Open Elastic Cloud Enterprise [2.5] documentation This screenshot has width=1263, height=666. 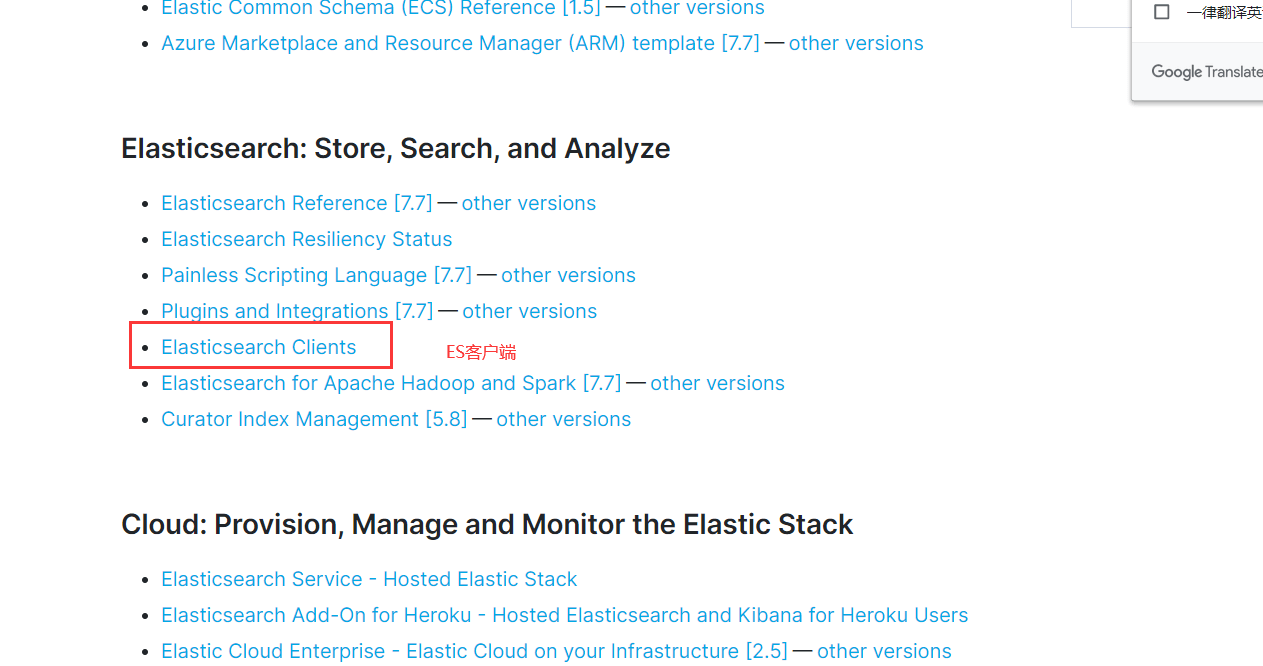474,651
